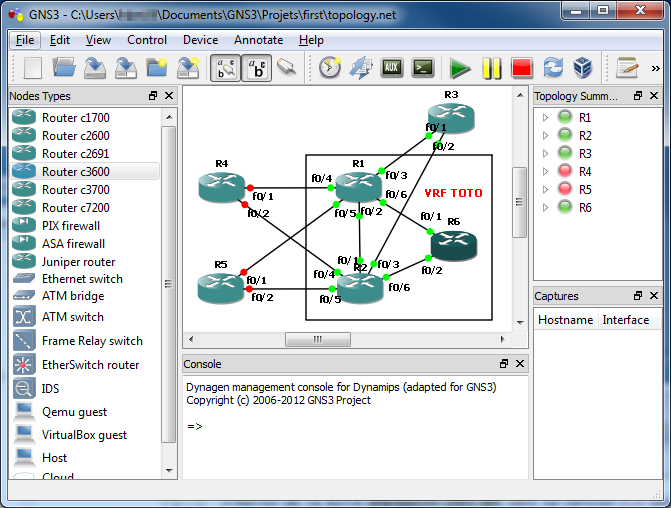Open the Device menu
The image size is (671, 508).
coord(200,40)
